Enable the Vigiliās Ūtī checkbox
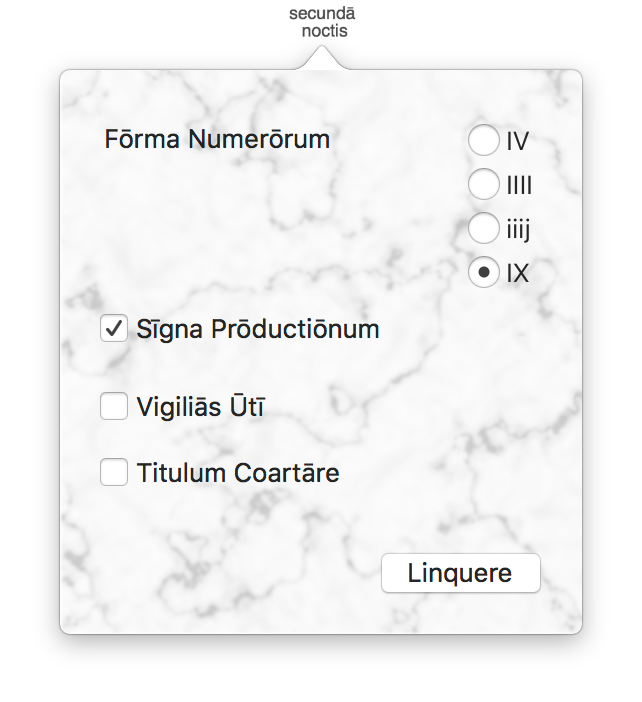This screenshot has width=642, height=702. coord(114,406)
